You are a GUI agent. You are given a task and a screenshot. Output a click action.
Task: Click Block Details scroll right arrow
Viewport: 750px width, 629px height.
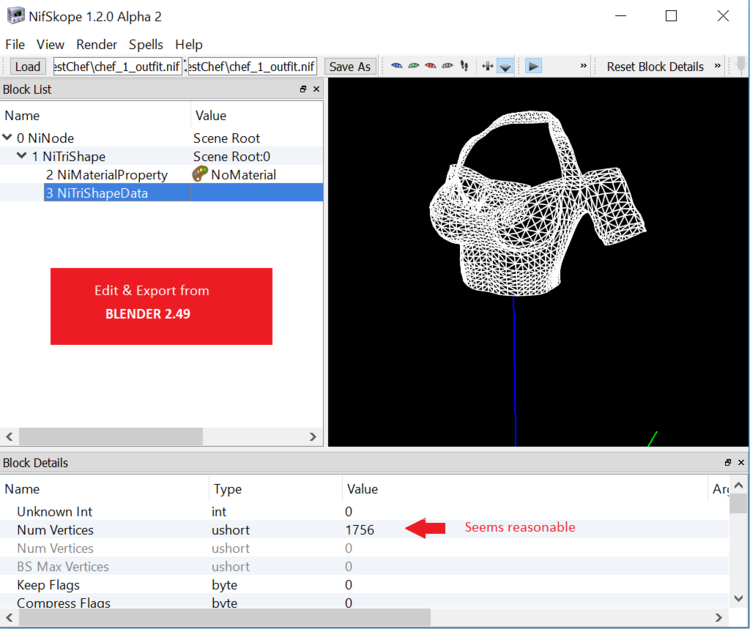(x=718, y=617)
